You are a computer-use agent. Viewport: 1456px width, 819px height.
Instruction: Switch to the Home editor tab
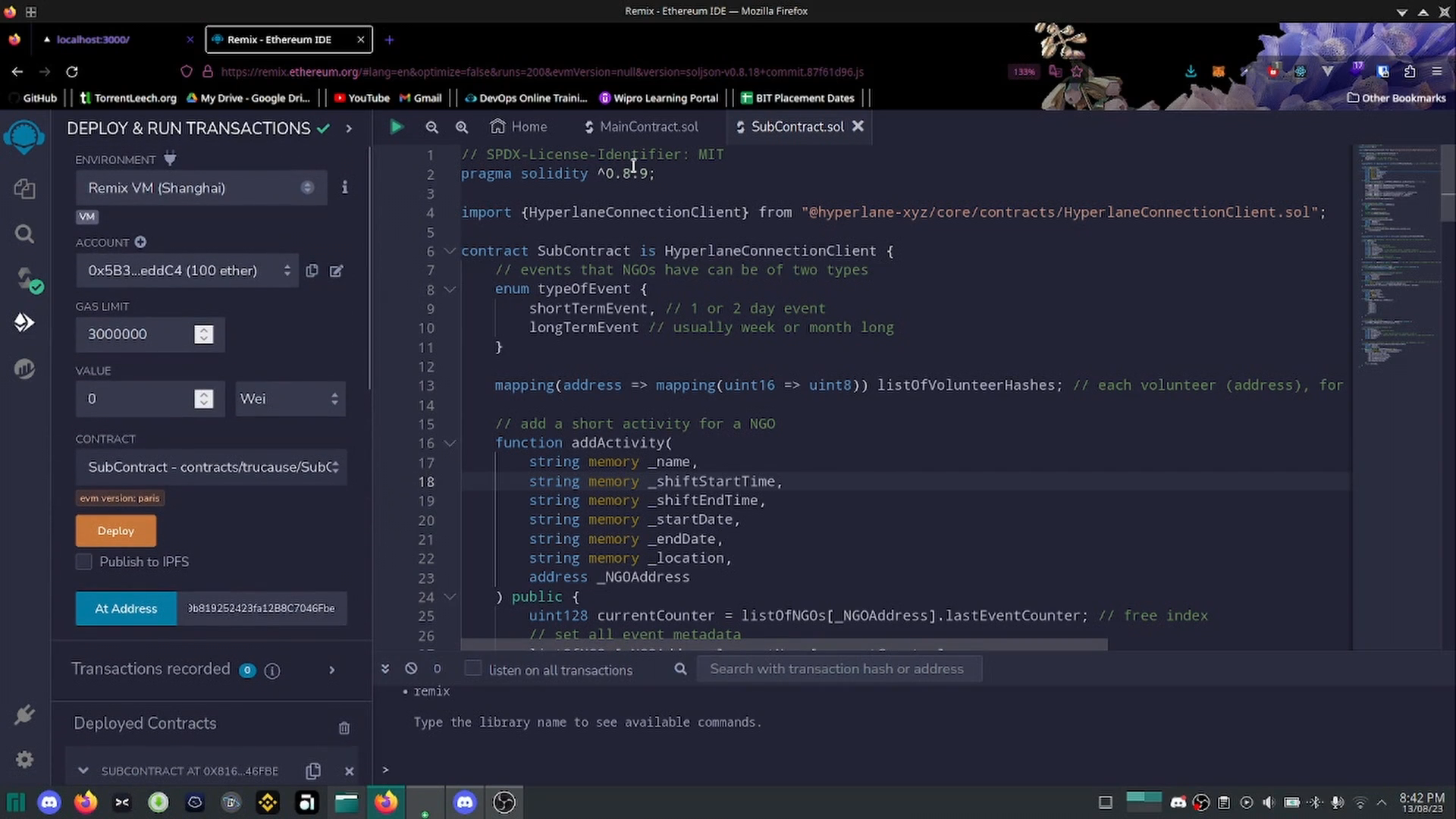[519, 127]
